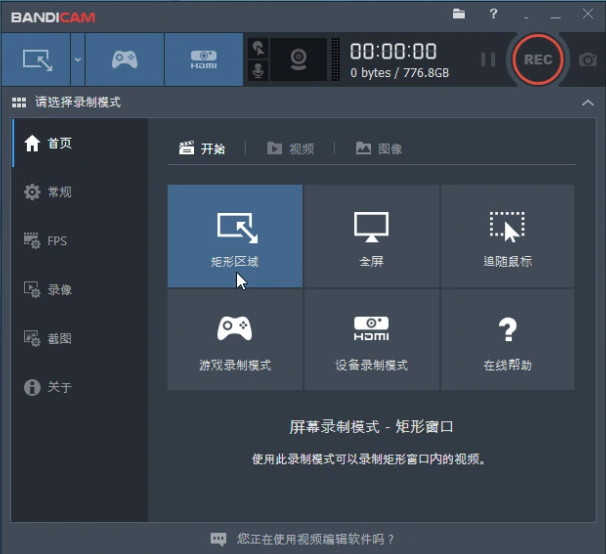This screenshot has width=606, height=554.
Task: Toggle mouse cursor effect icon
Action: click(258, 49)
